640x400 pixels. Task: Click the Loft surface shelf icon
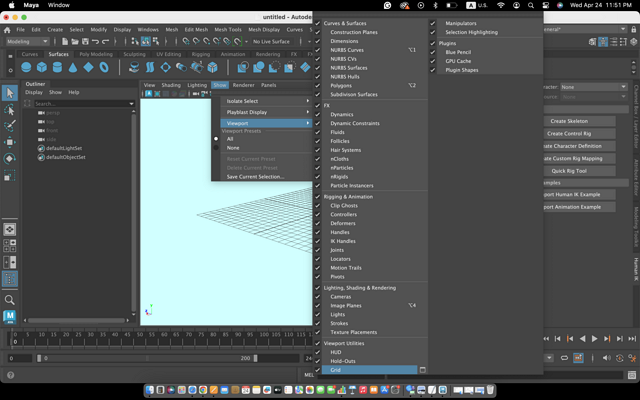click(x=150, y=67)
